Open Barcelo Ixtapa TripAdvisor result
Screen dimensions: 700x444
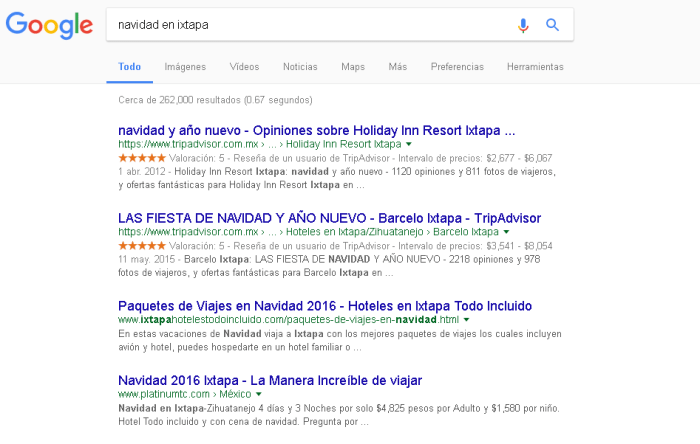[x=329, y=218]
